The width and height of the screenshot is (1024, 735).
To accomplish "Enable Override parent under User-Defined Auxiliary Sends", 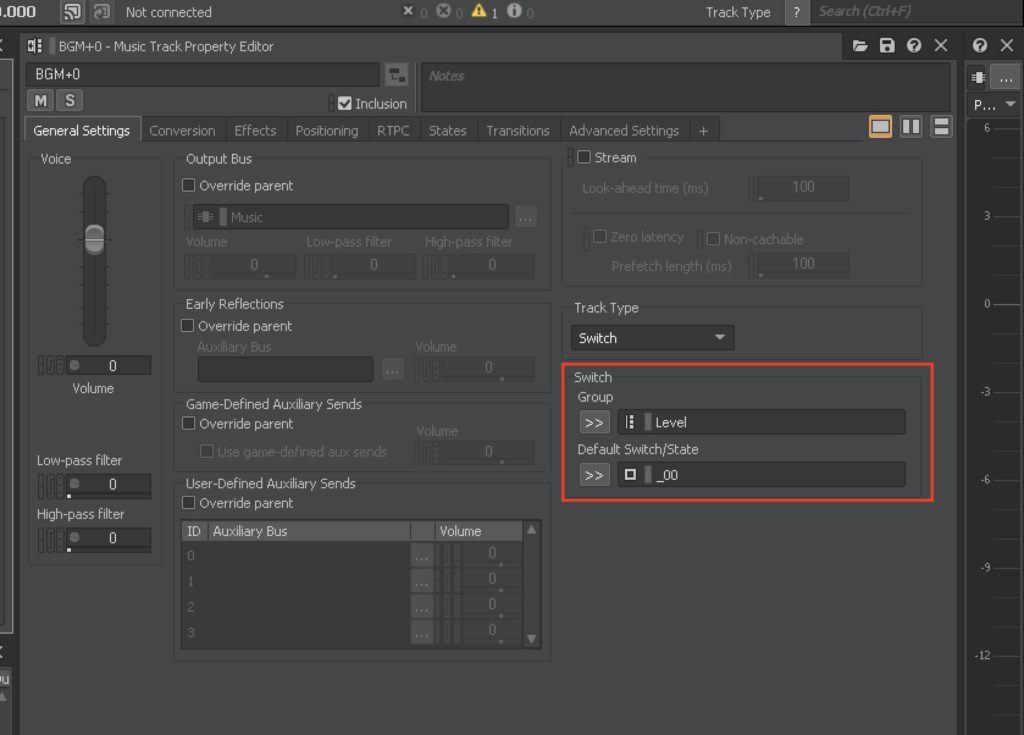I will click(x=189, y=503).
